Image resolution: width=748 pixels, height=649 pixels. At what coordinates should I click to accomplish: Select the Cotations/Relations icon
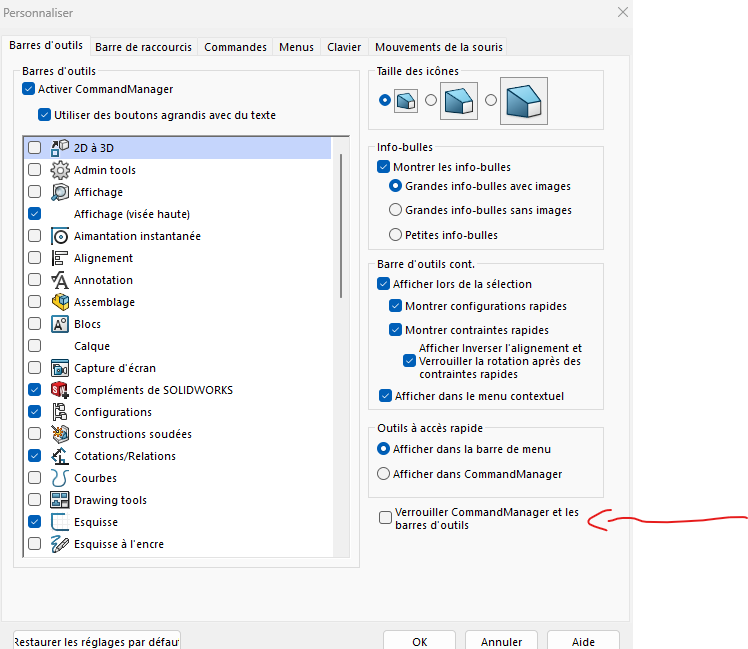click(59, 456)
